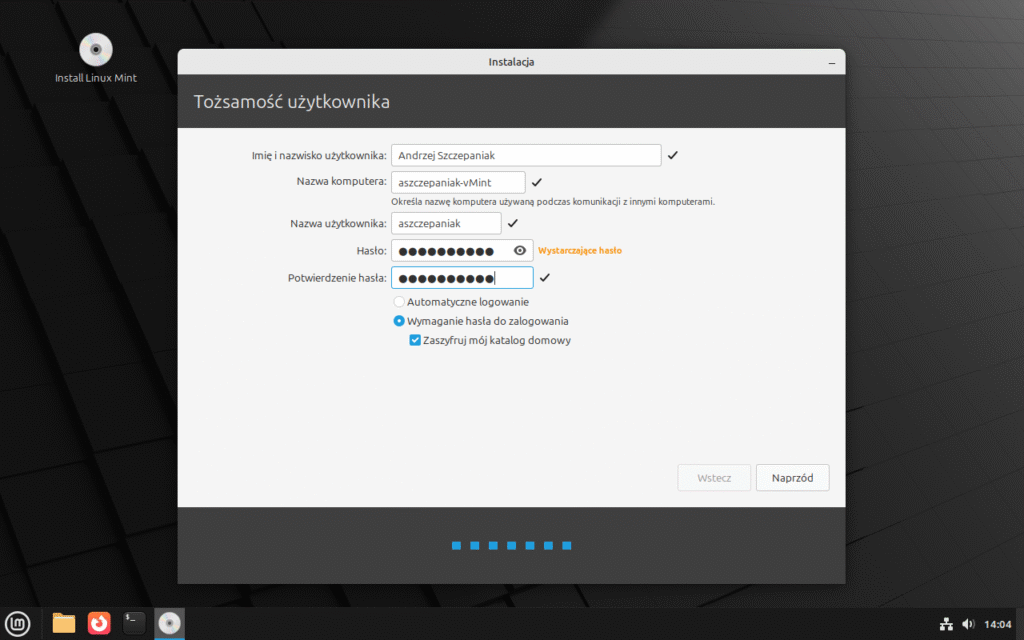
Task: Click the Potwierdzenie hasła field
Action: coord(462,278)
